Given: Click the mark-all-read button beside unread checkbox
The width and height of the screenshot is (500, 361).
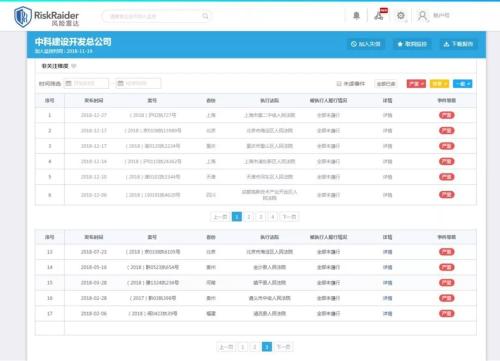Looking at the screenshot, I should click(x=386, y=84).
